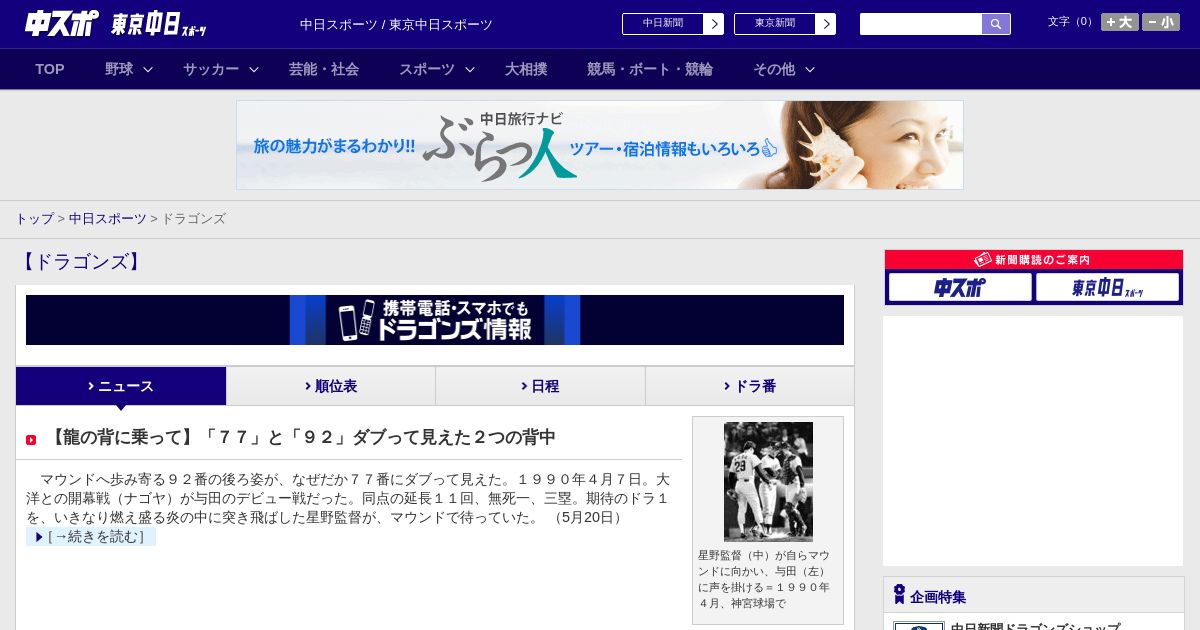The width and height of the screenshot is (1200, 630).
Task: Click arrow next to 中日新聞 button
Action: pos(714,24)
